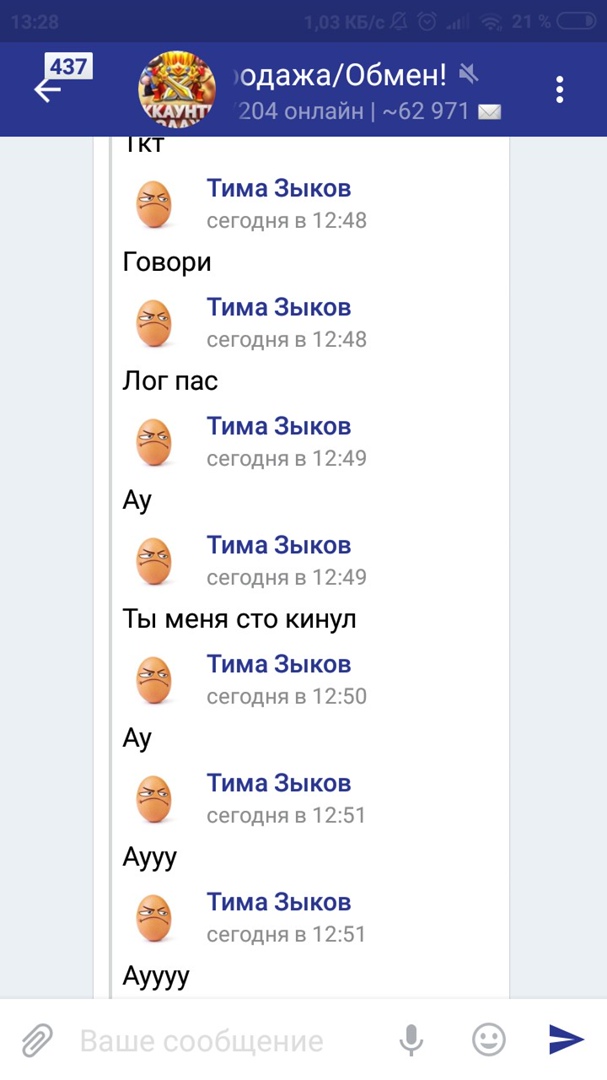Tap the paperclip attachment icon
The image size is (607, 1080).
tap(37, 1041)
